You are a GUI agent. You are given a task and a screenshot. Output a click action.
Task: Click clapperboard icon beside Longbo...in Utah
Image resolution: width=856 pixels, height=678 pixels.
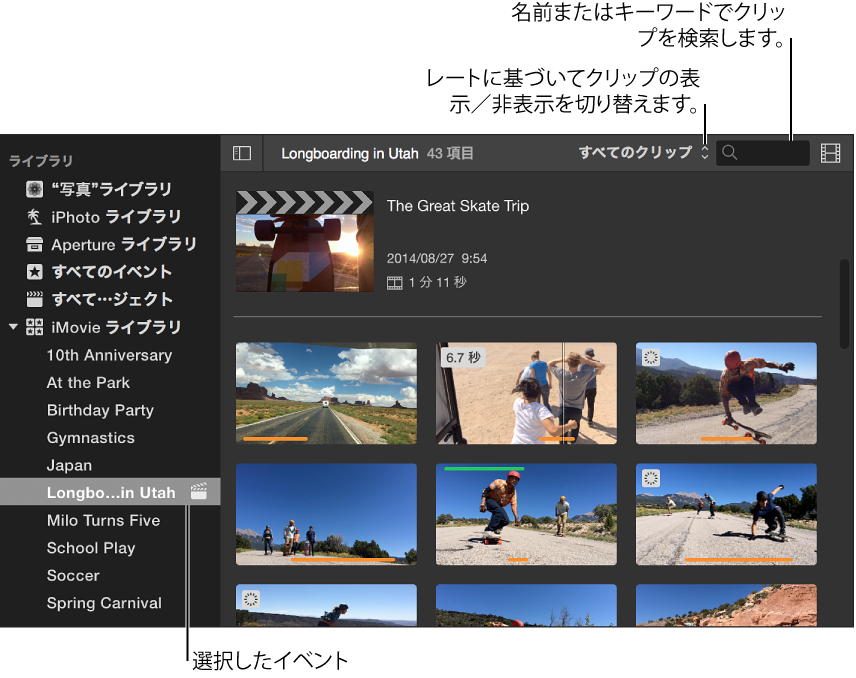point(199,491)
